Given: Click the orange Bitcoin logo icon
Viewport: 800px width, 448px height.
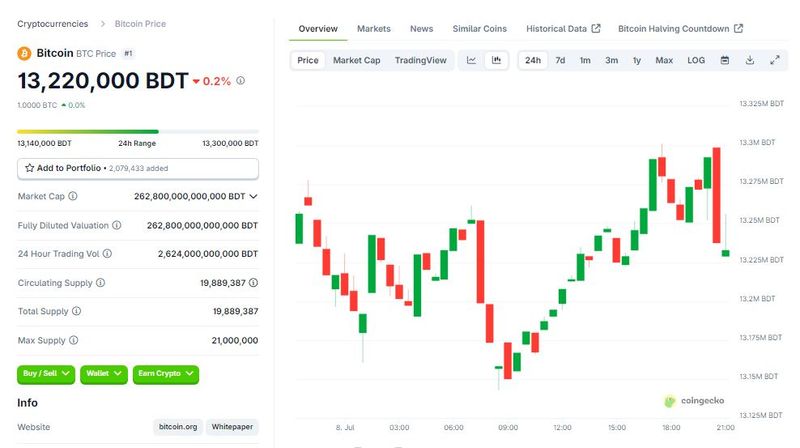Looking at the screenshot, I should pyautogui.click(x=24, y=52).
